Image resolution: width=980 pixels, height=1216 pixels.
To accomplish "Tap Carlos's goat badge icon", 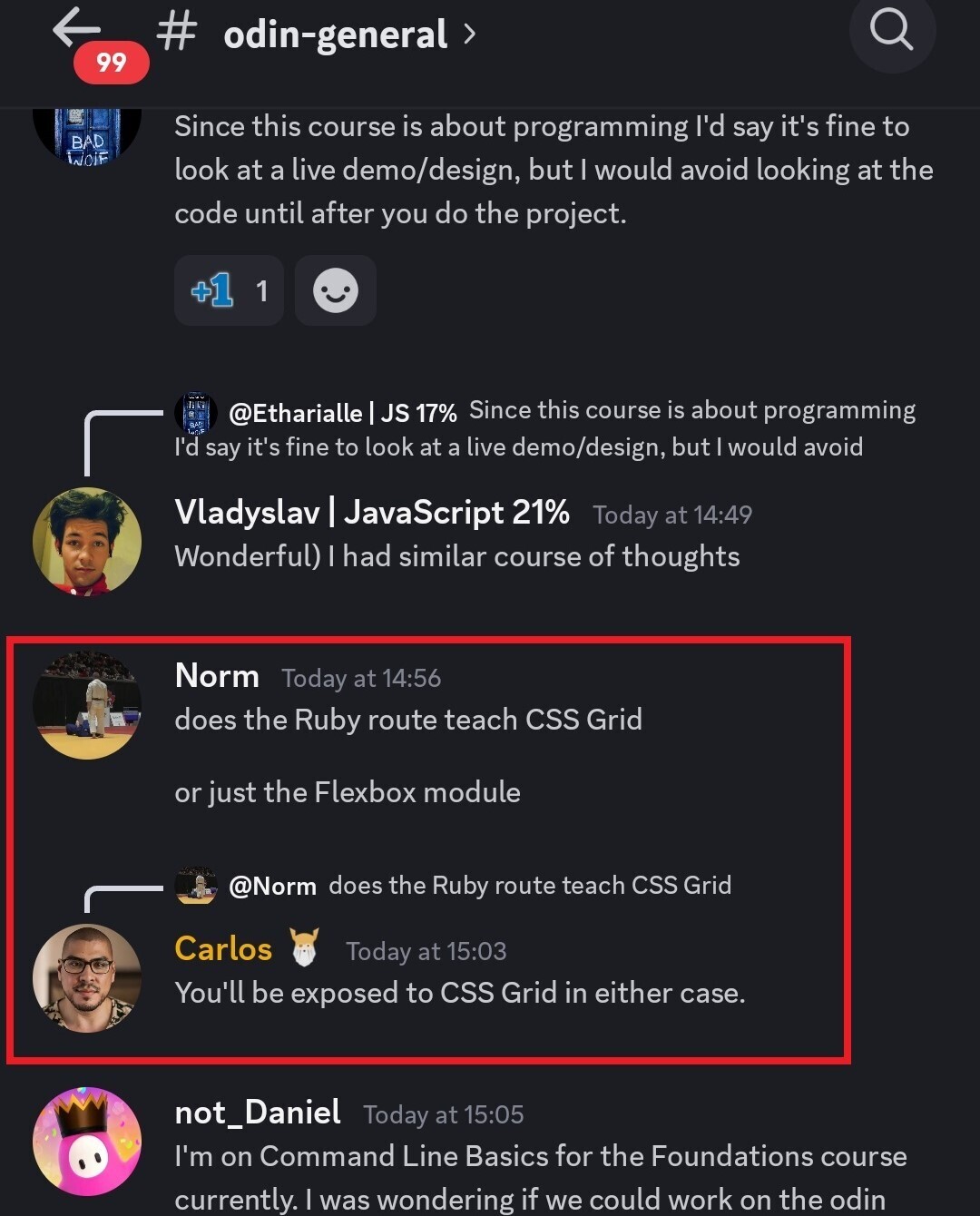I will click(305, 948).
